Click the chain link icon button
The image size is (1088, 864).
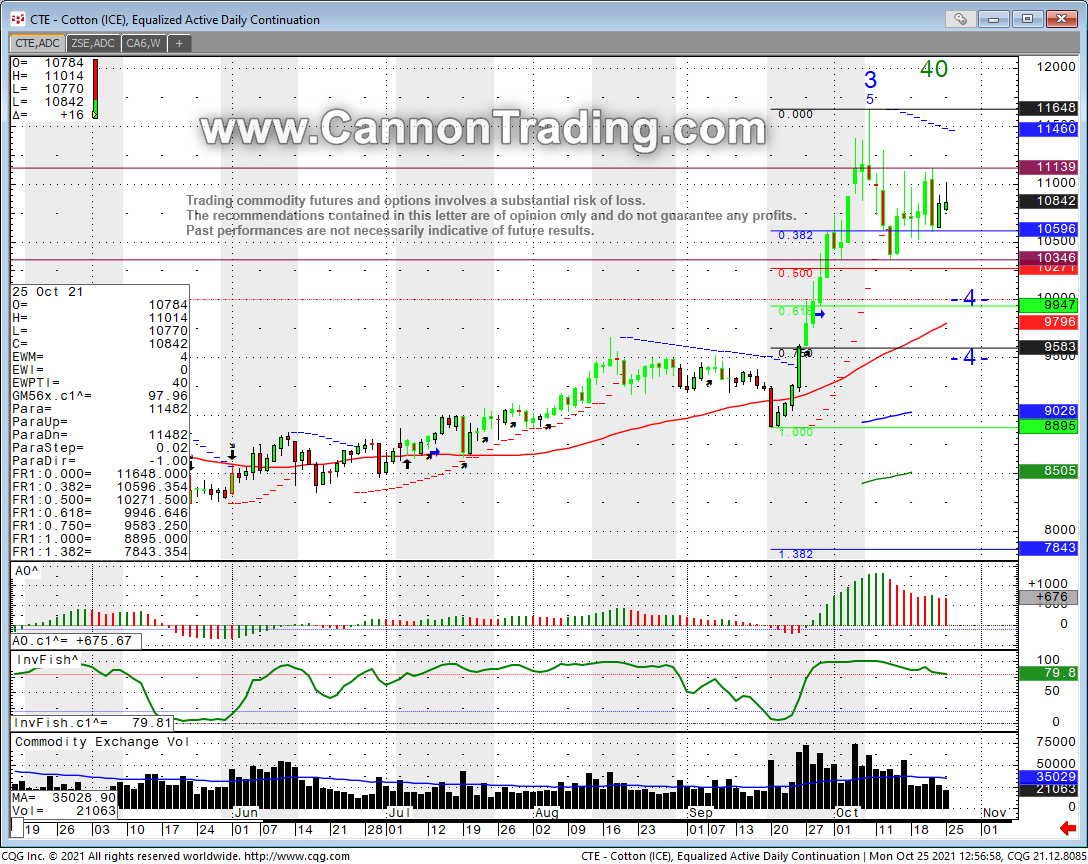tap(959, 18)
